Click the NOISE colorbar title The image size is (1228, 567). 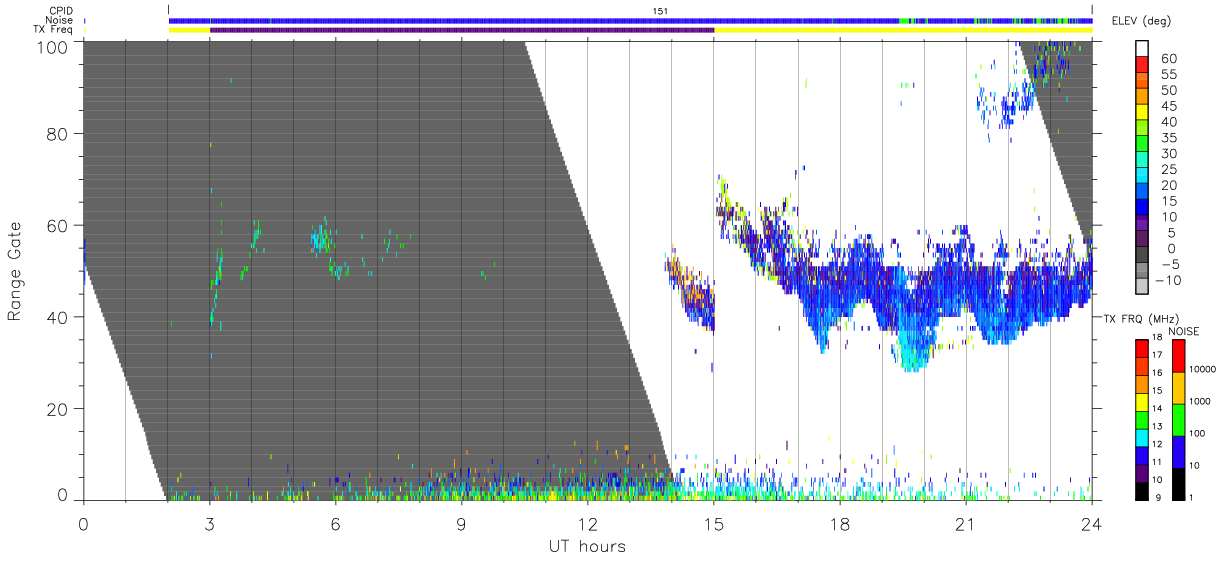click(x=1184, y=331)
